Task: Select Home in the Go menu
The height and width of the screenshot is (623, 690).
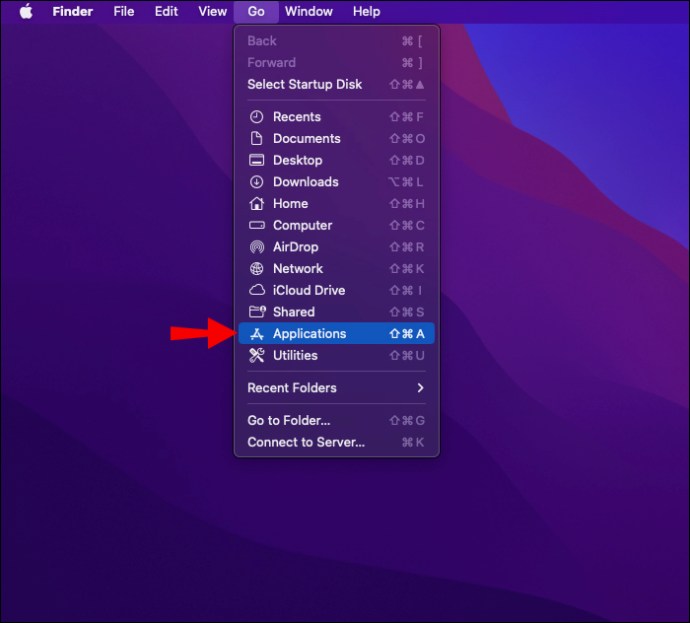Action: click(x=337, y=203)
